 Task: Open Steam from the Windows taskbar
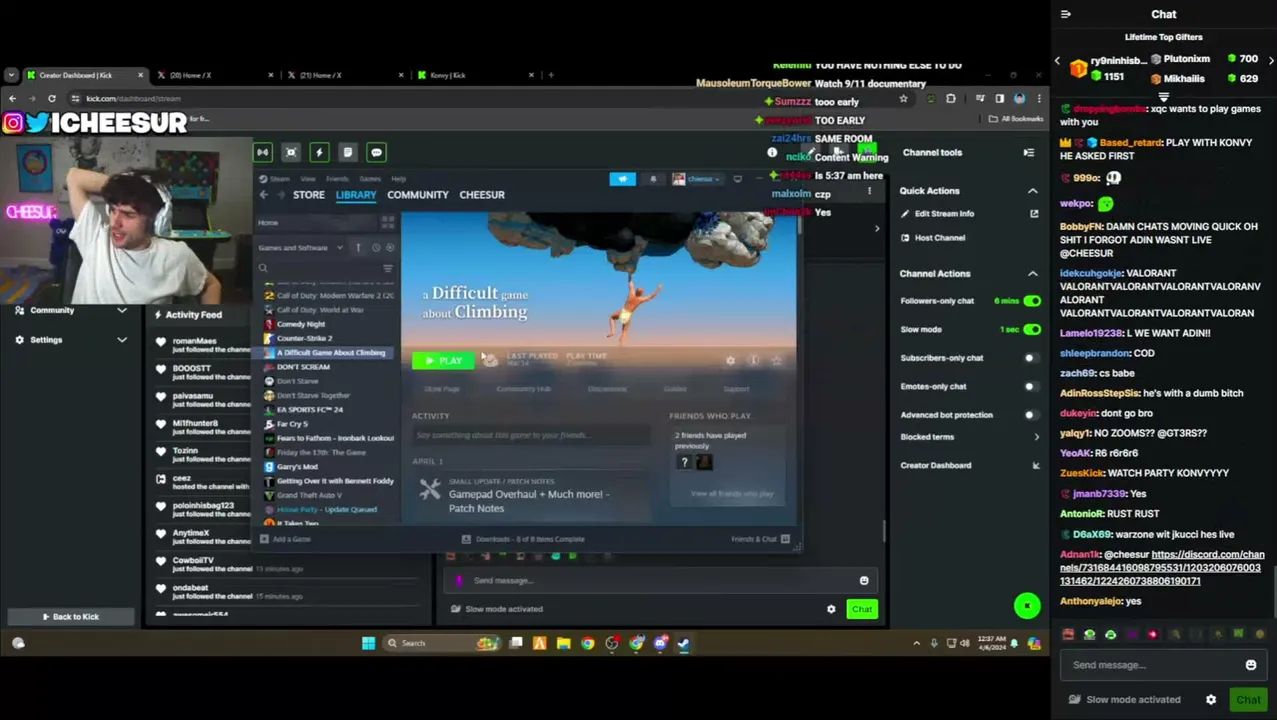(684, 643)
